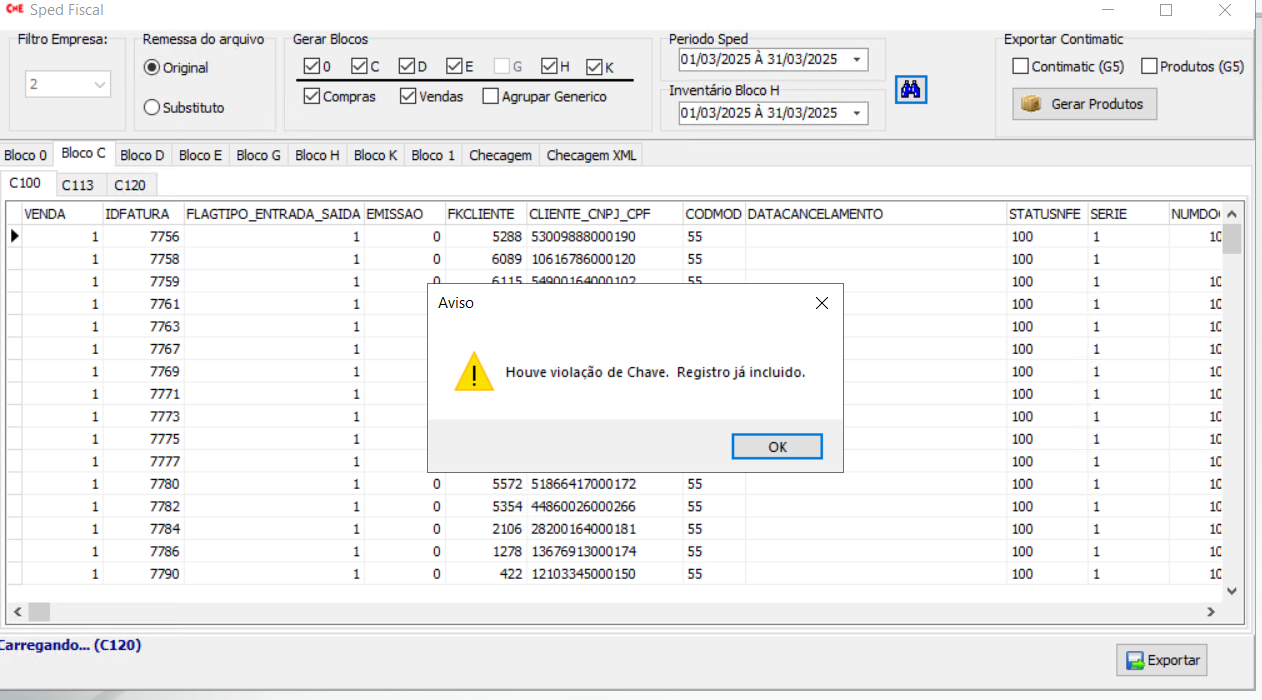The image size is (1262, 700).
Task: Click the Sped Fiscal app icon in title bar
Action: [x=15, y=10]
